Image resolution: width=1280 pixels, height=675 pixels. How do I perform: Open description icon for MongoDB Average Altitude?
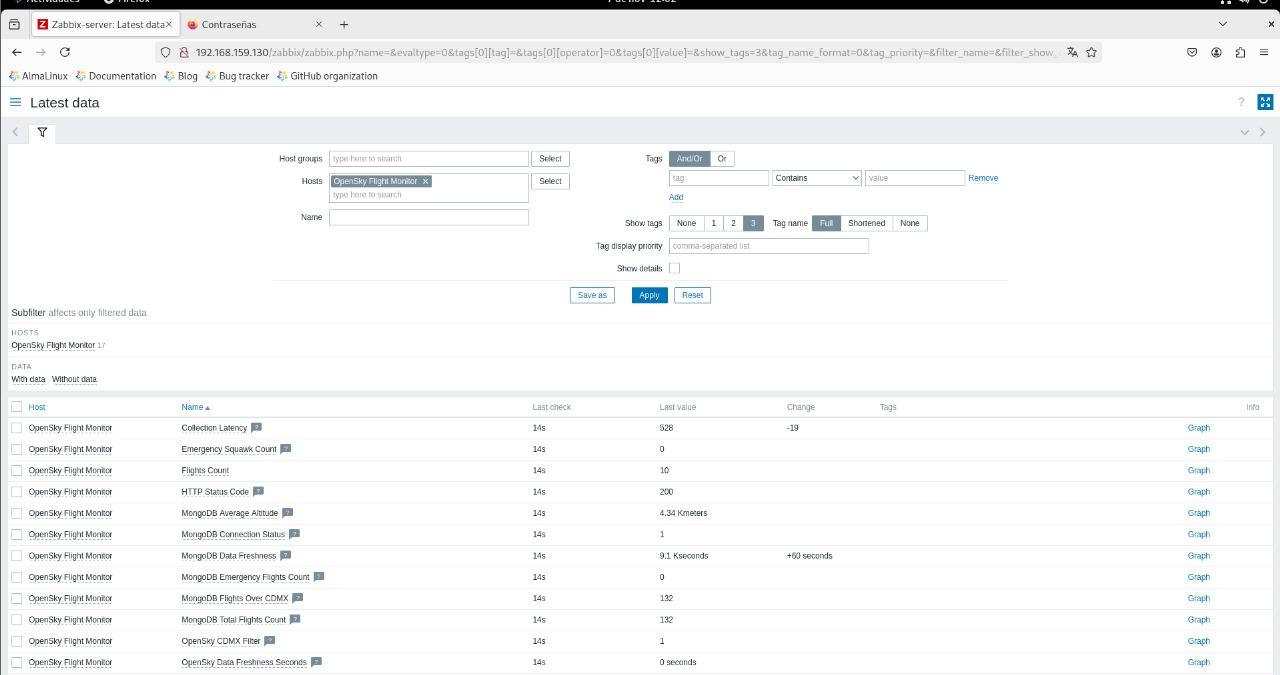[287, 513]
